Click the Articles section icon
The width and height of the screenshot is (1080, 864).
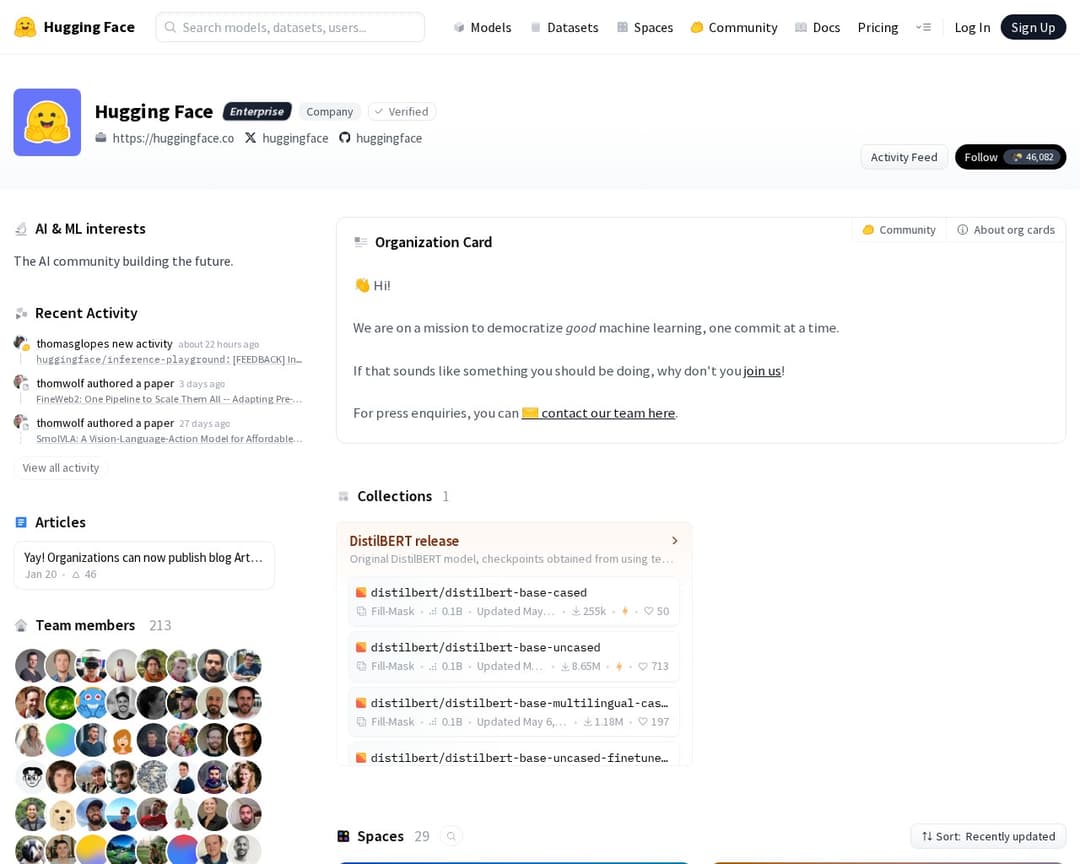pos(21,522)
